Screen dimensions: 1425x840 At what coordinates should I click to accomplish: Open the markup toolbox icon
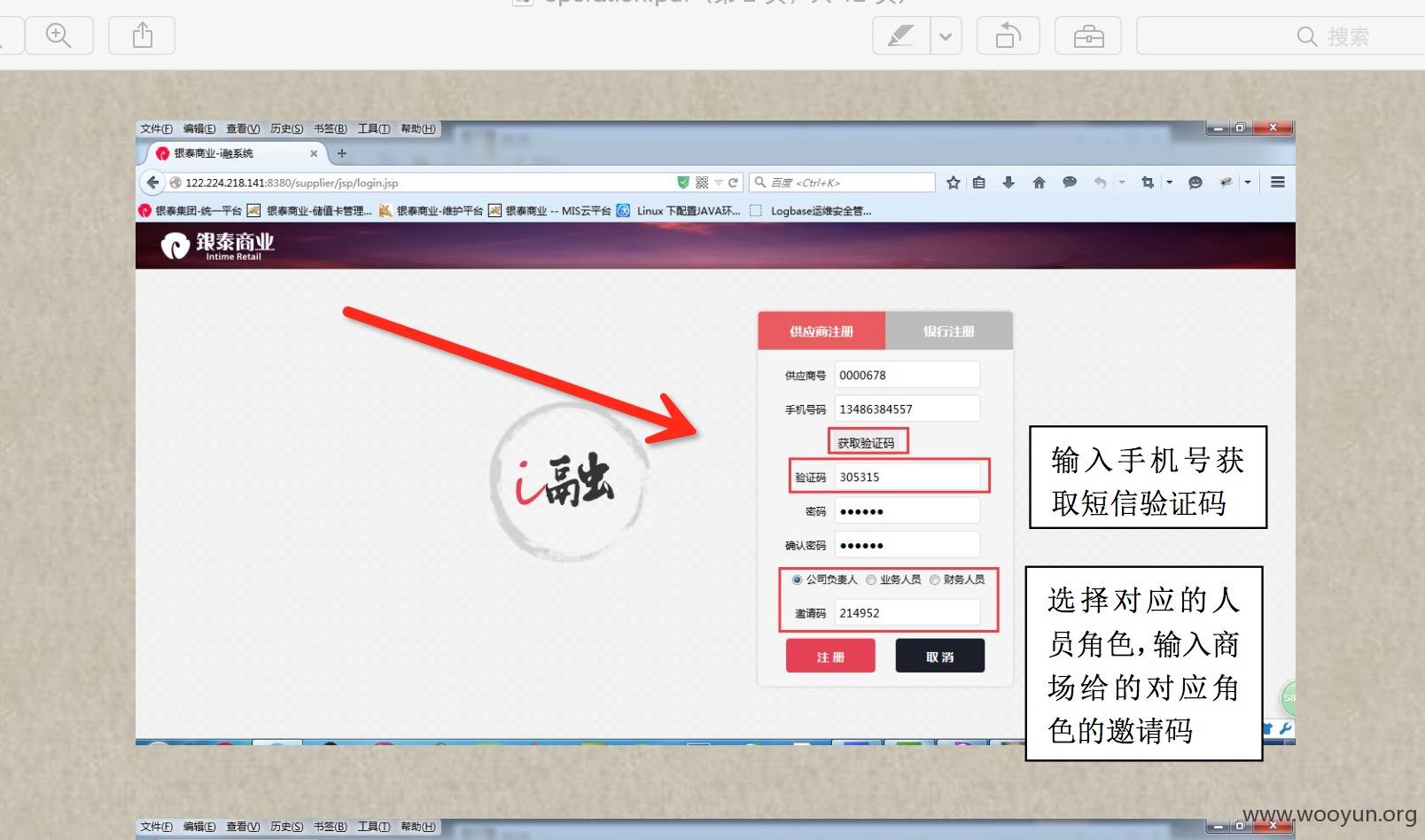tap(1088, 36)
